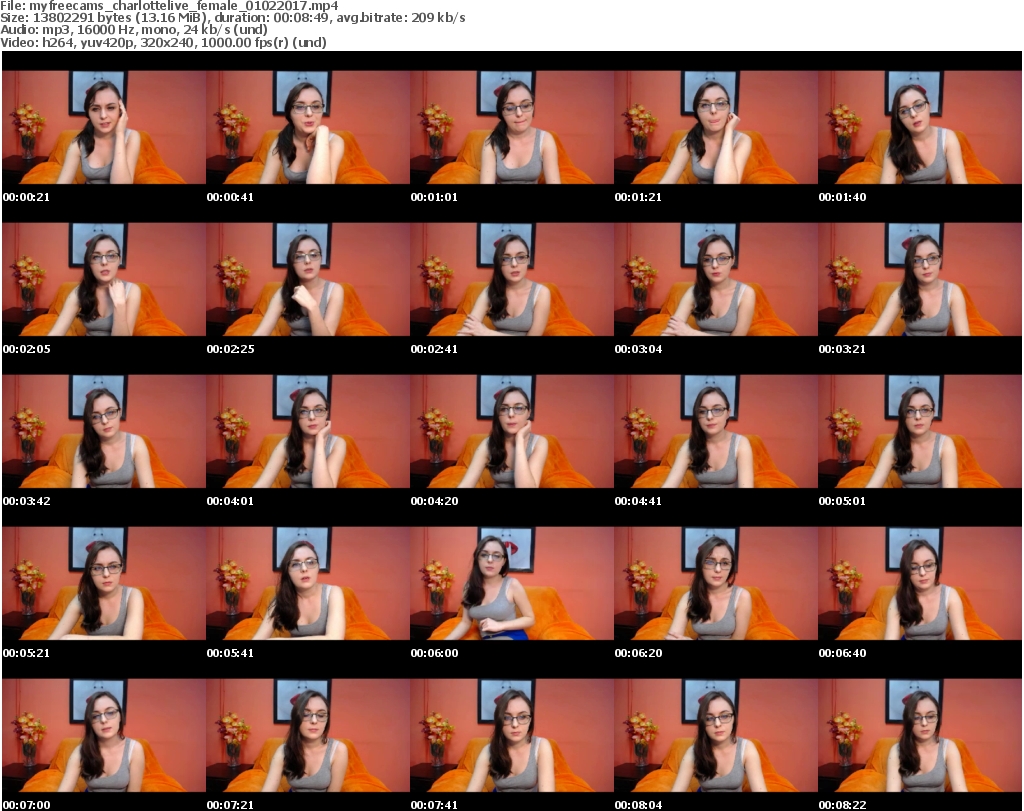Choose the frame above label 00:01:21
This screenshot has height=811, width=1024.
(x=716, y=127)
